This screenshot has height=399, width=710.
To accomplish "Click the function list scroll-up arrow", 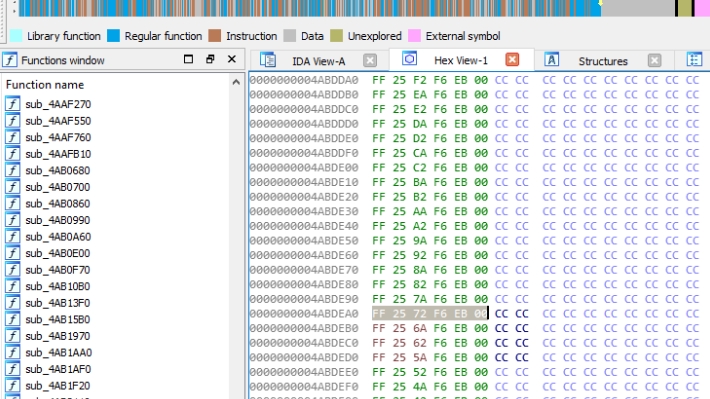I will tap(236, 82).
